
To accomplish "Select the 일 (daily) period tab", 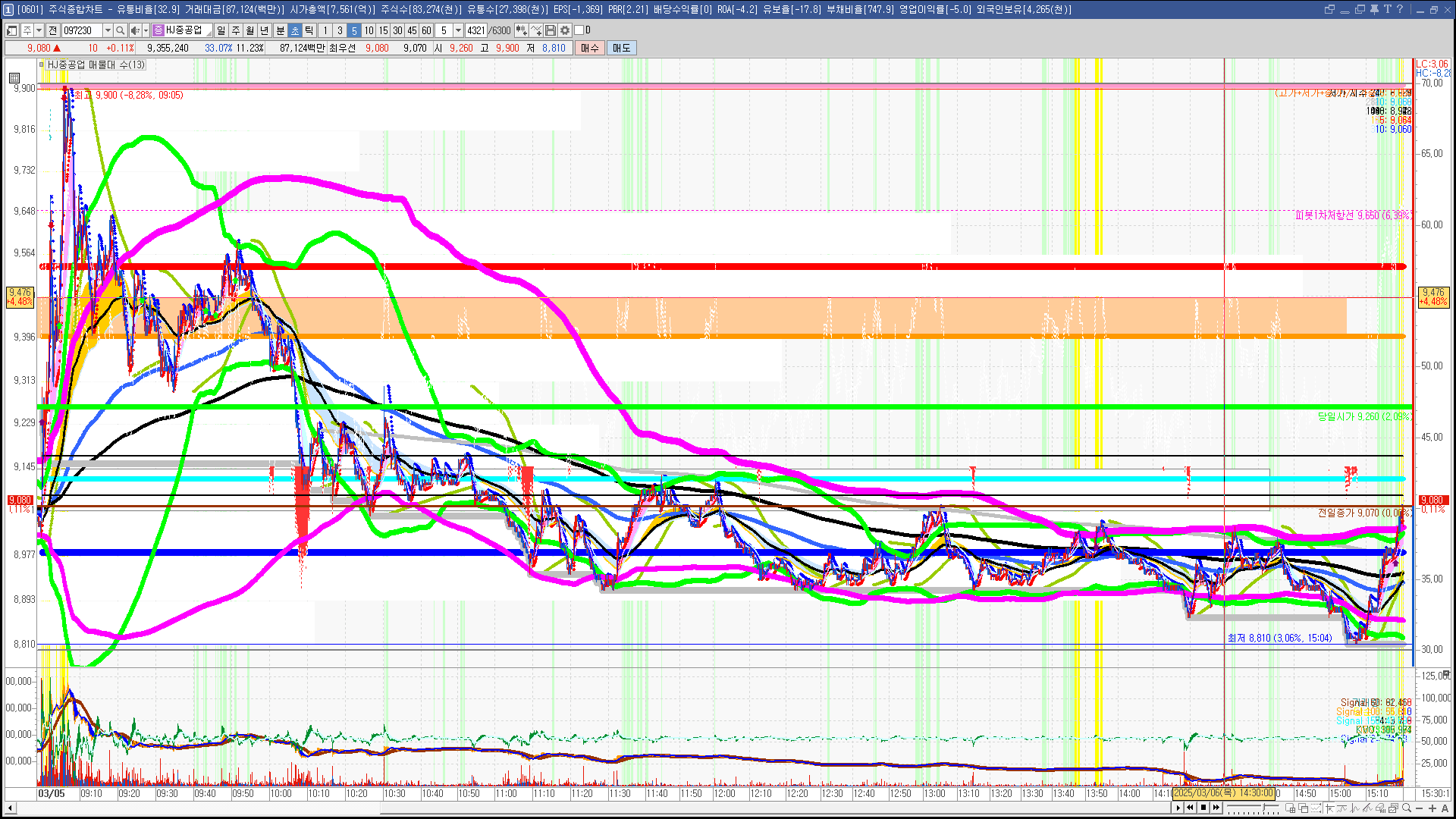I will point(221,30).
